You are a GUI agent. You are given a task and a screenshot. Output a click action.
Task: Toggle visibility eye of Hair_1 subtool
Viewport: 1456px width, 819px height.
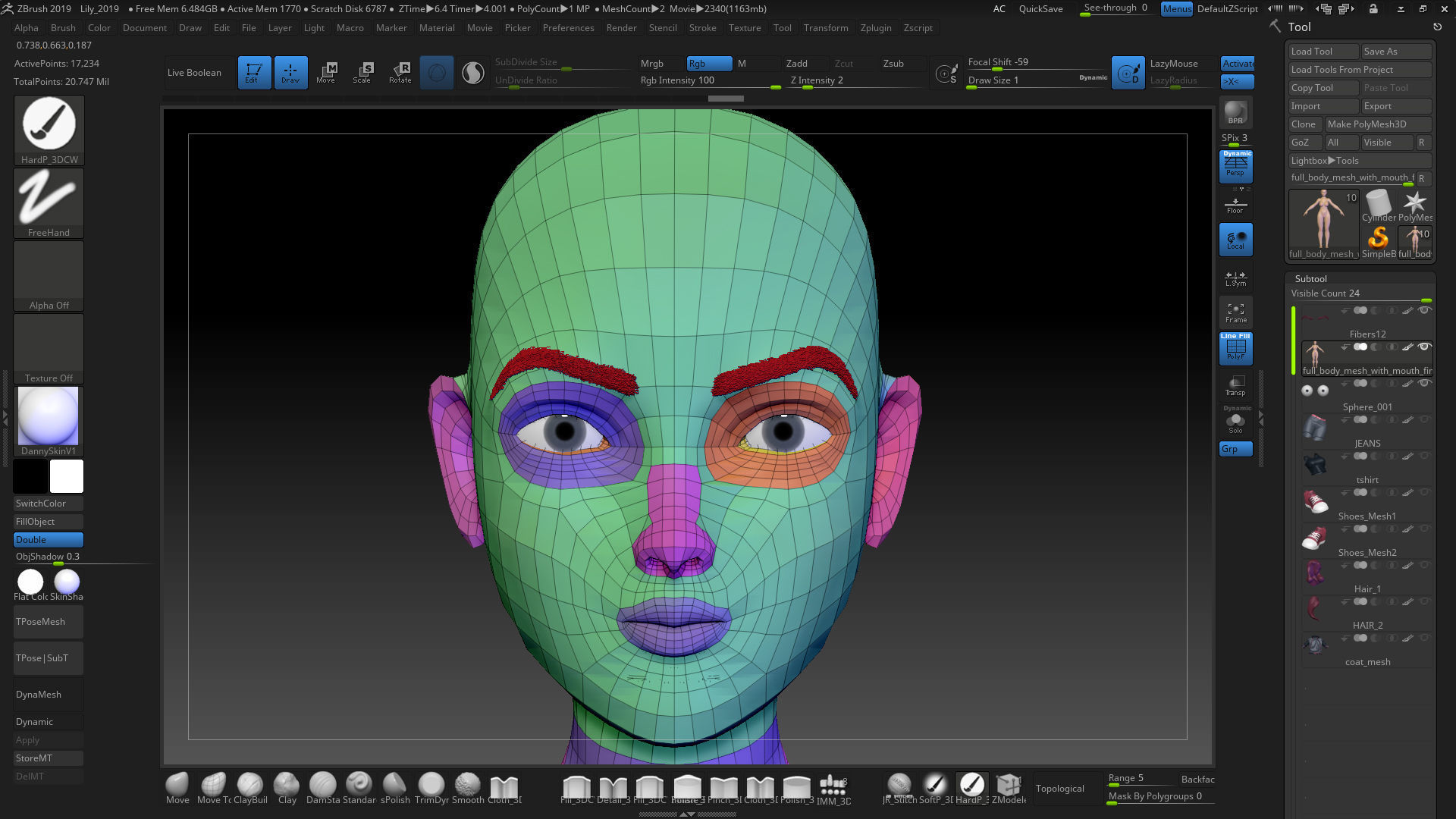tap(1424, 566)
